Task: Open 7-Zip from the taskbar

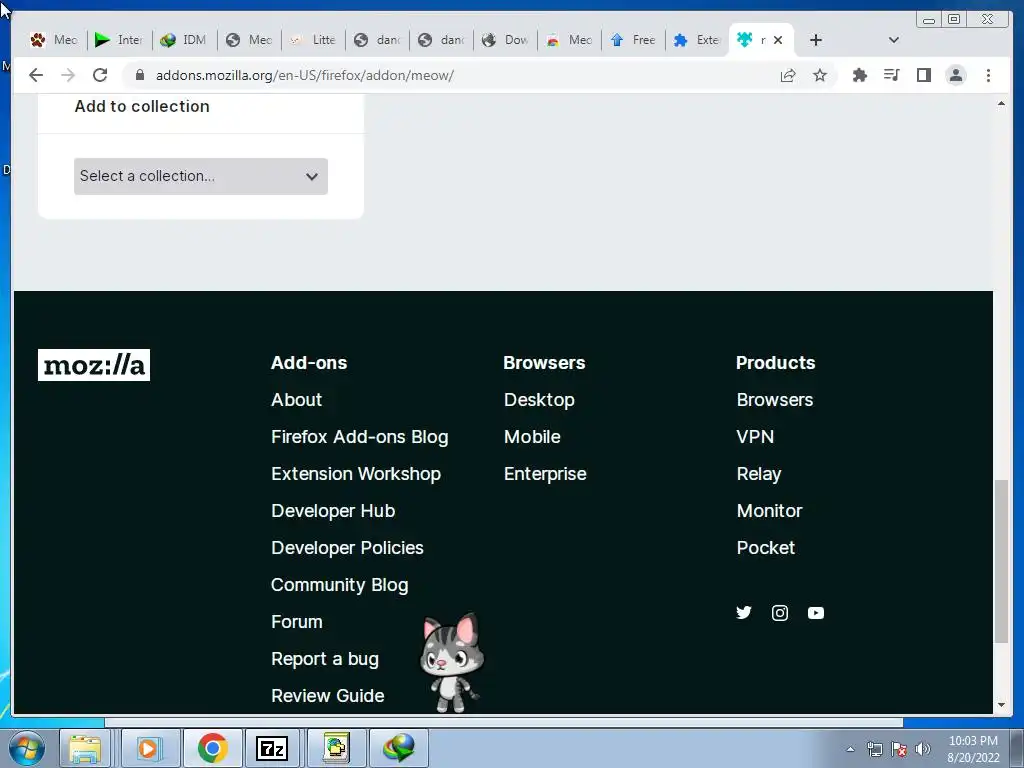Action: [x=272, y=748]
